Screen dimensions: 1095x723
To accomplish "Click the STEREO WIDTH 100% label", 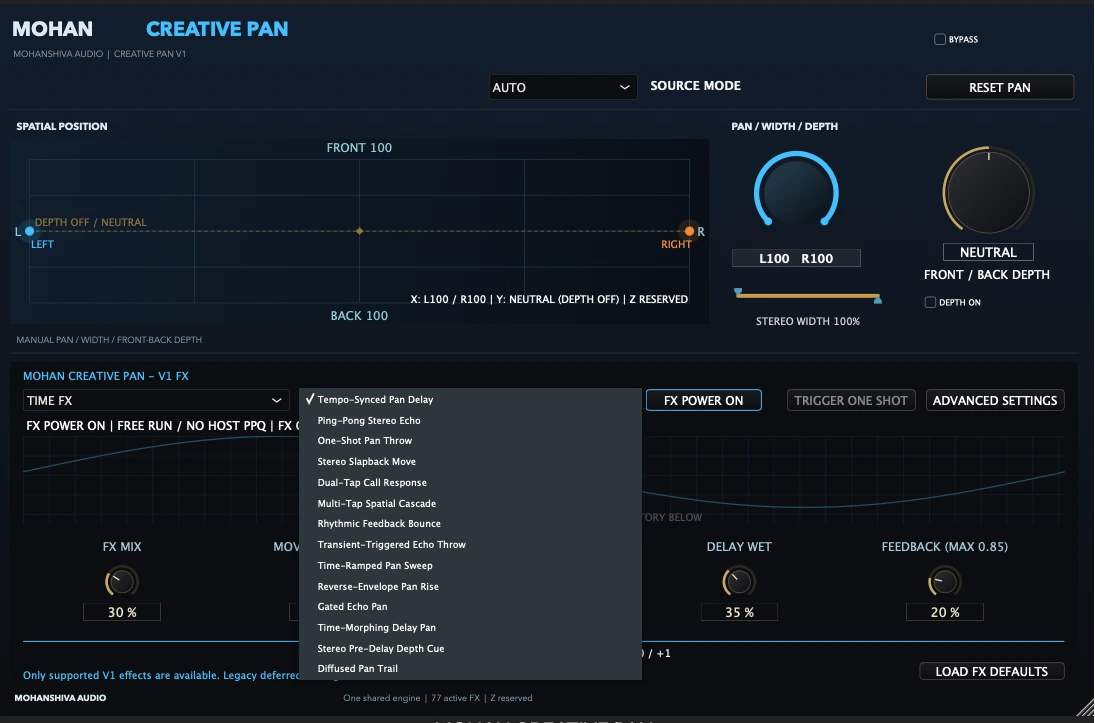I will [x=808, y=321].
